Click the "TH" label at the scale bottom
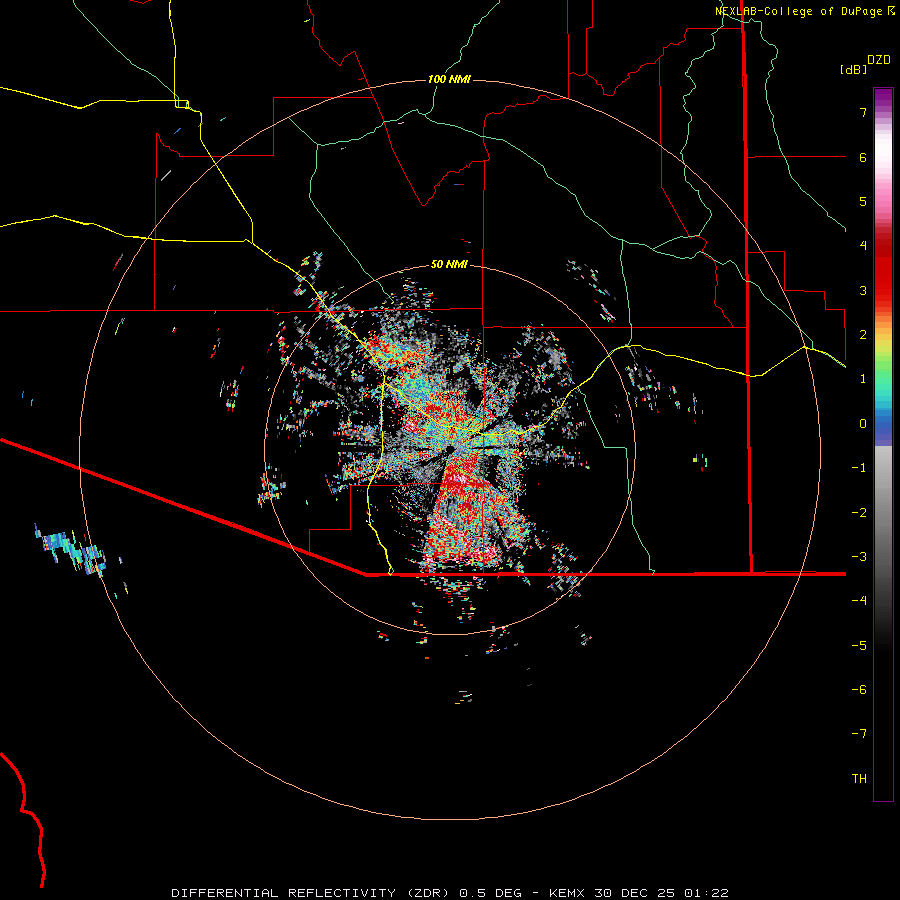 (x=859, y=779)
